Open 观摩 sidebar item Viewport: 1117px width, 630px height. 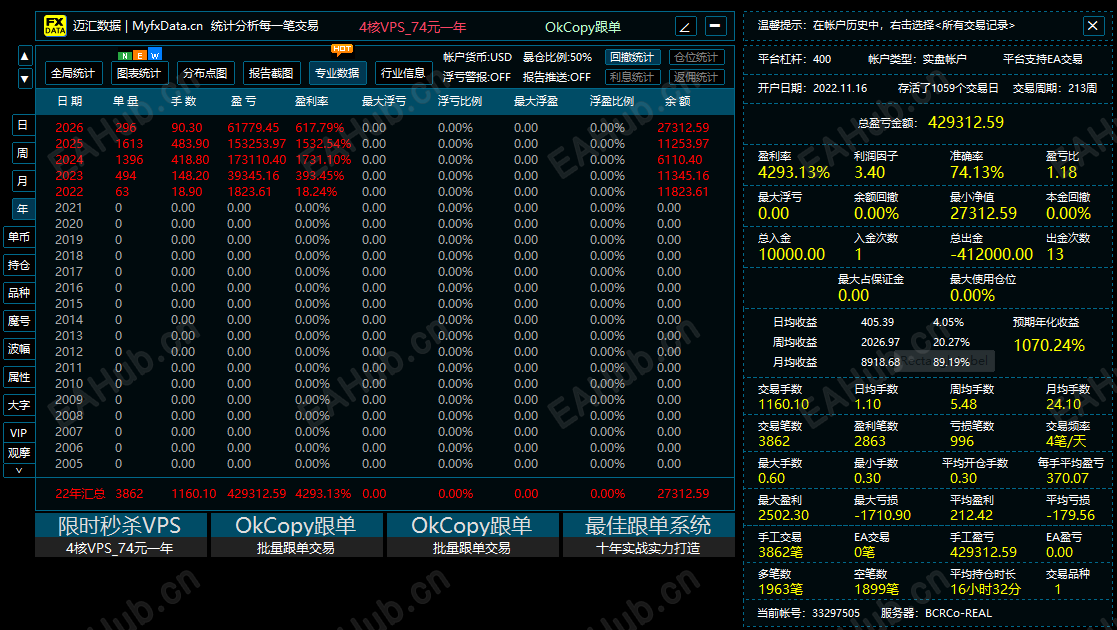[19, 453]
